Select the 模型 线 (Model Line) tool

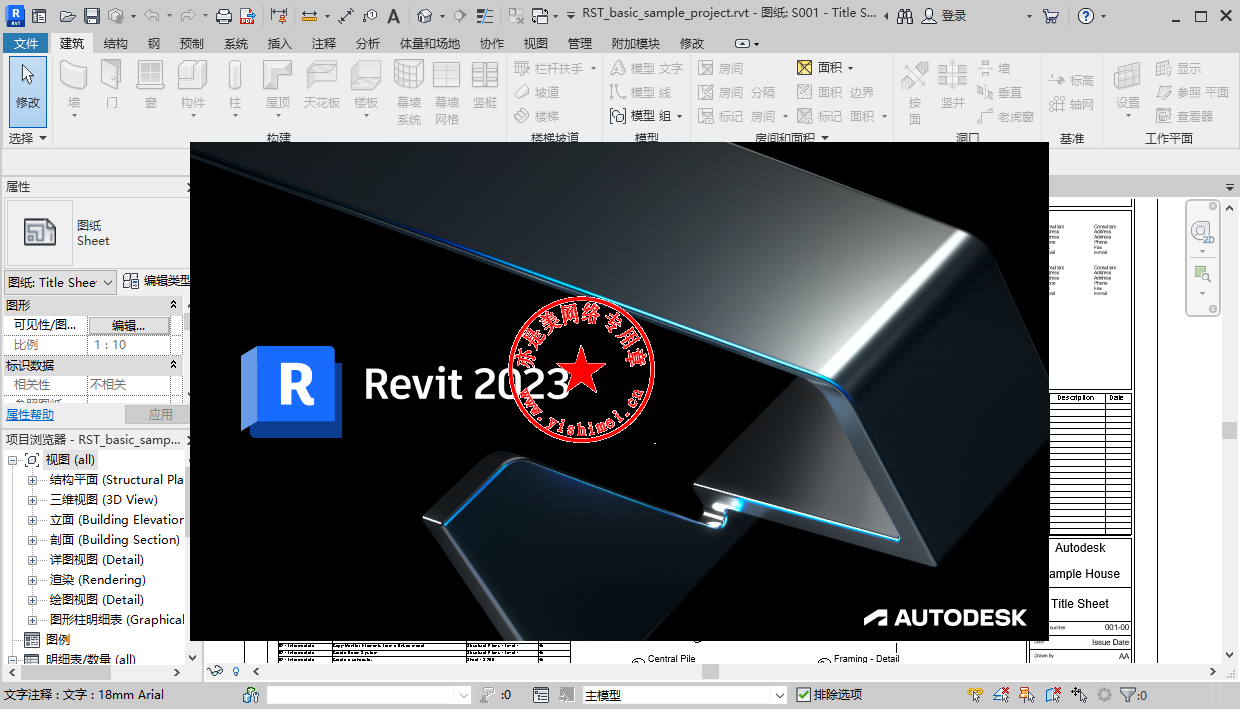(x=641, y=92)
